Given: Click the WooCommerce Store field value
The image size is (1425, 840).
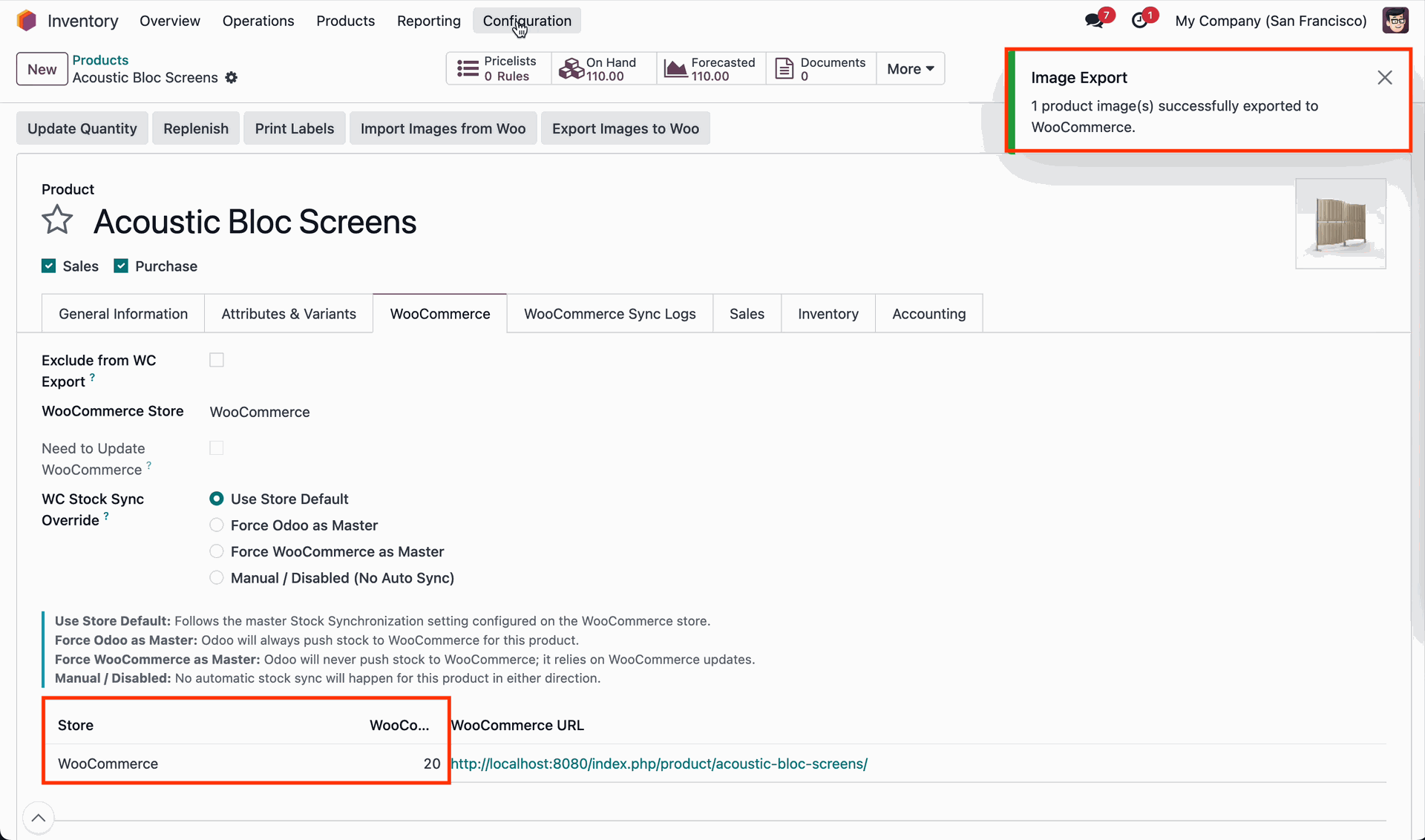Looking at the screenshot, I should (x=260, y=412).
